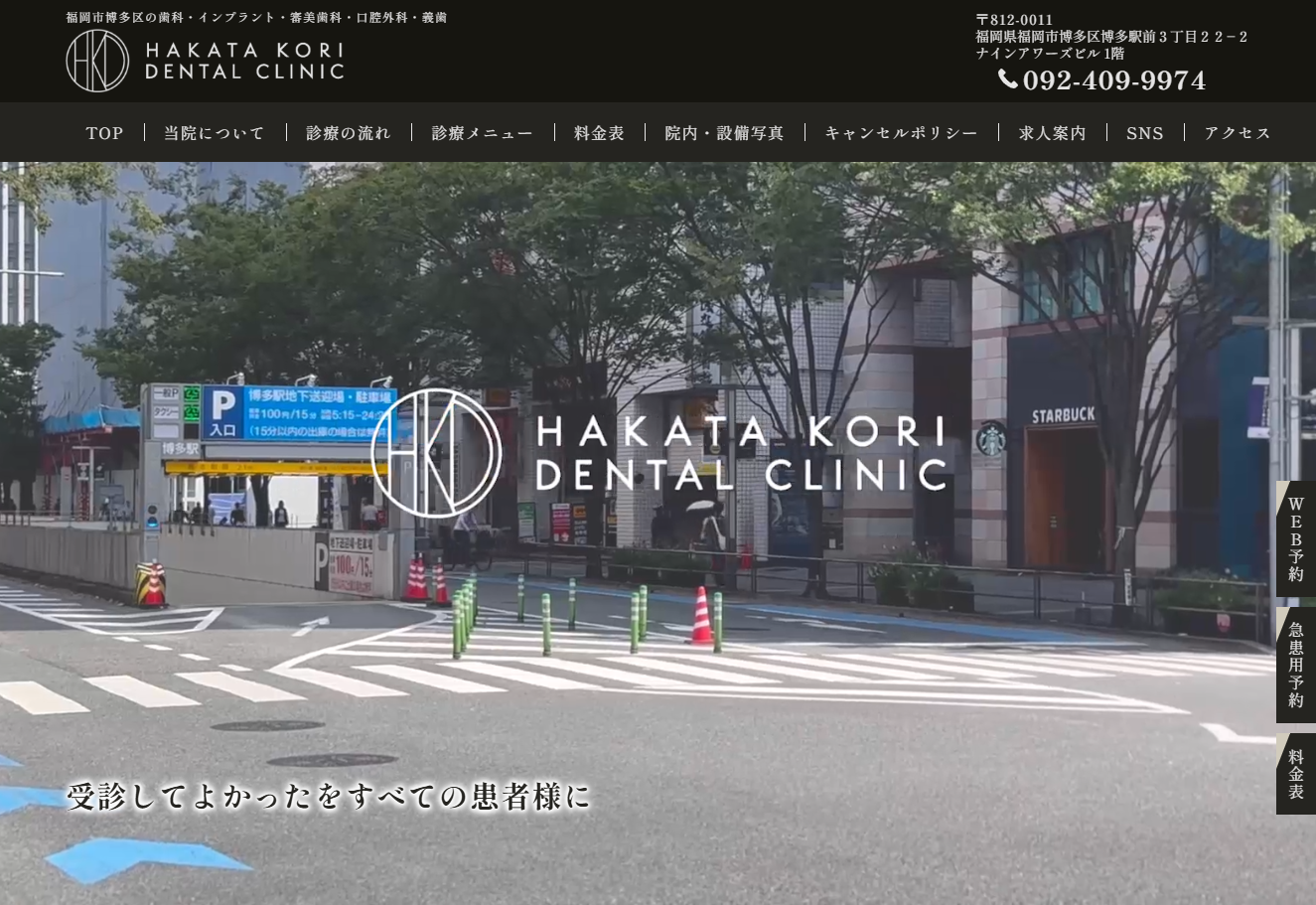The width and height of the screenshot is (1316, 905).
Task: Click the slogan 受診してよかったをすべての患者様に
Action: click(x=328, y=797)
